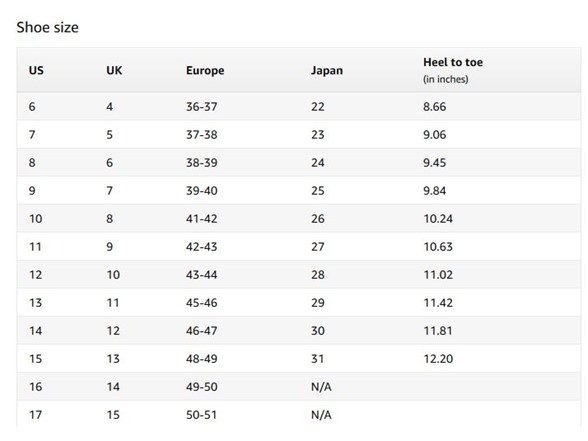Select the heel to toe 9.45 value
Image resolution: width=588 pixels, height=441 pixels.
(435, 163)
